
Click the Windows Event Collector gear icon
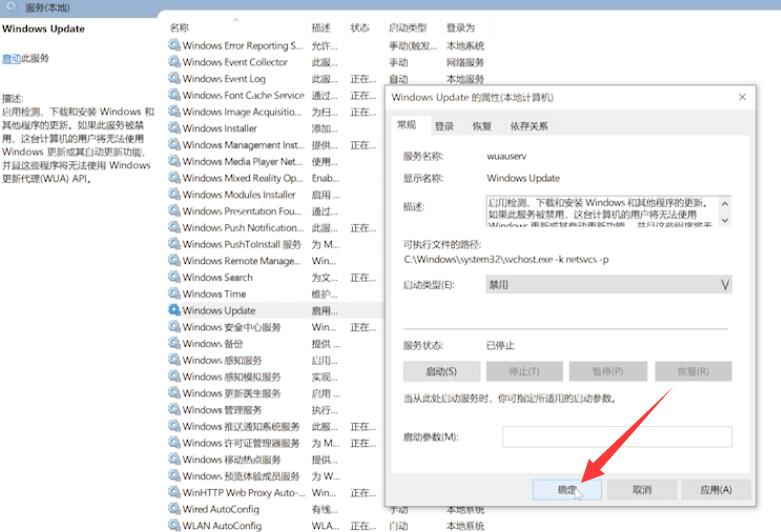tap(174, 62)
